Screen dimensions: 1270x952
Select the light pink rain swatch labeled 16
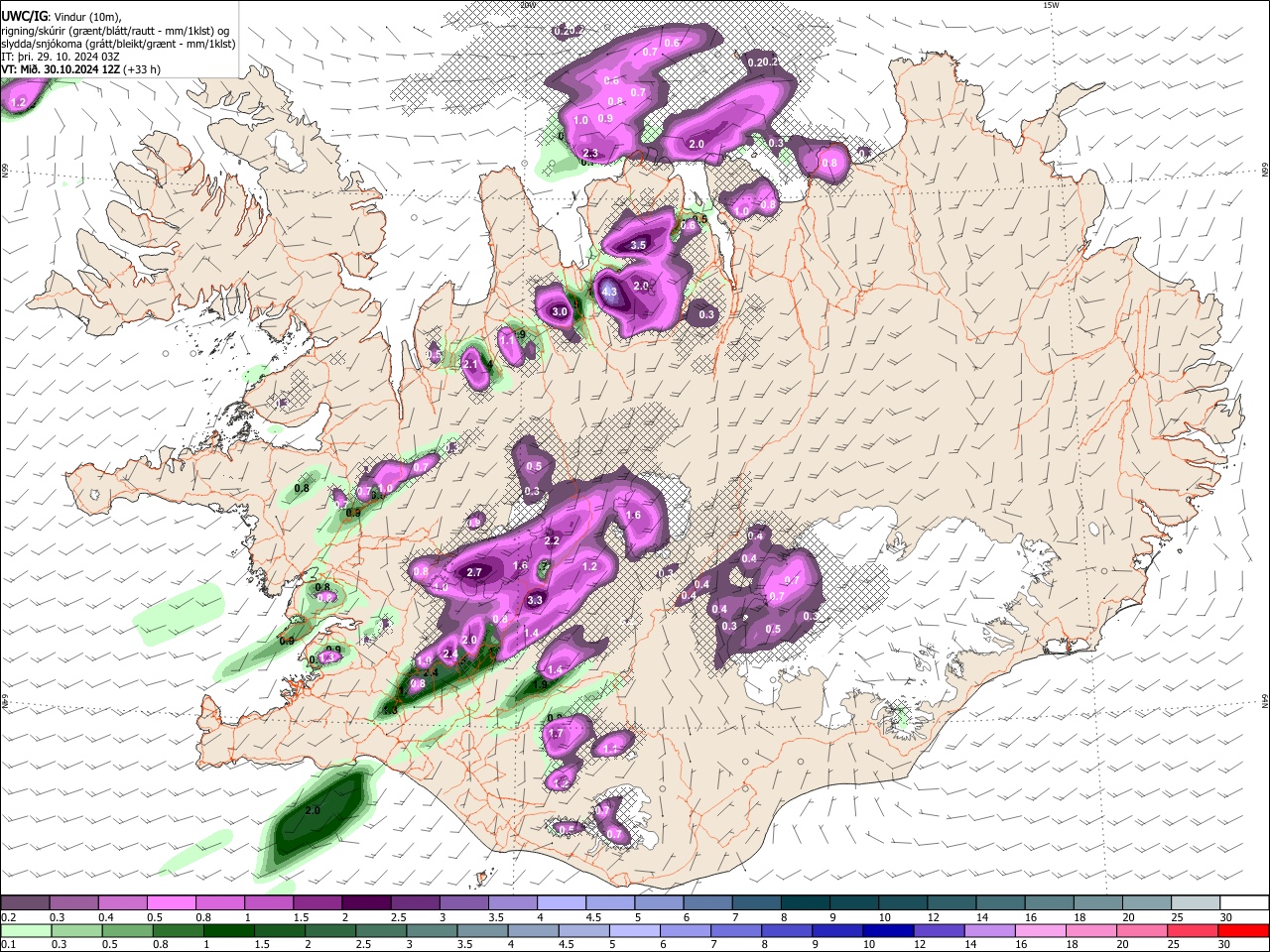(x=1041, y=930)
